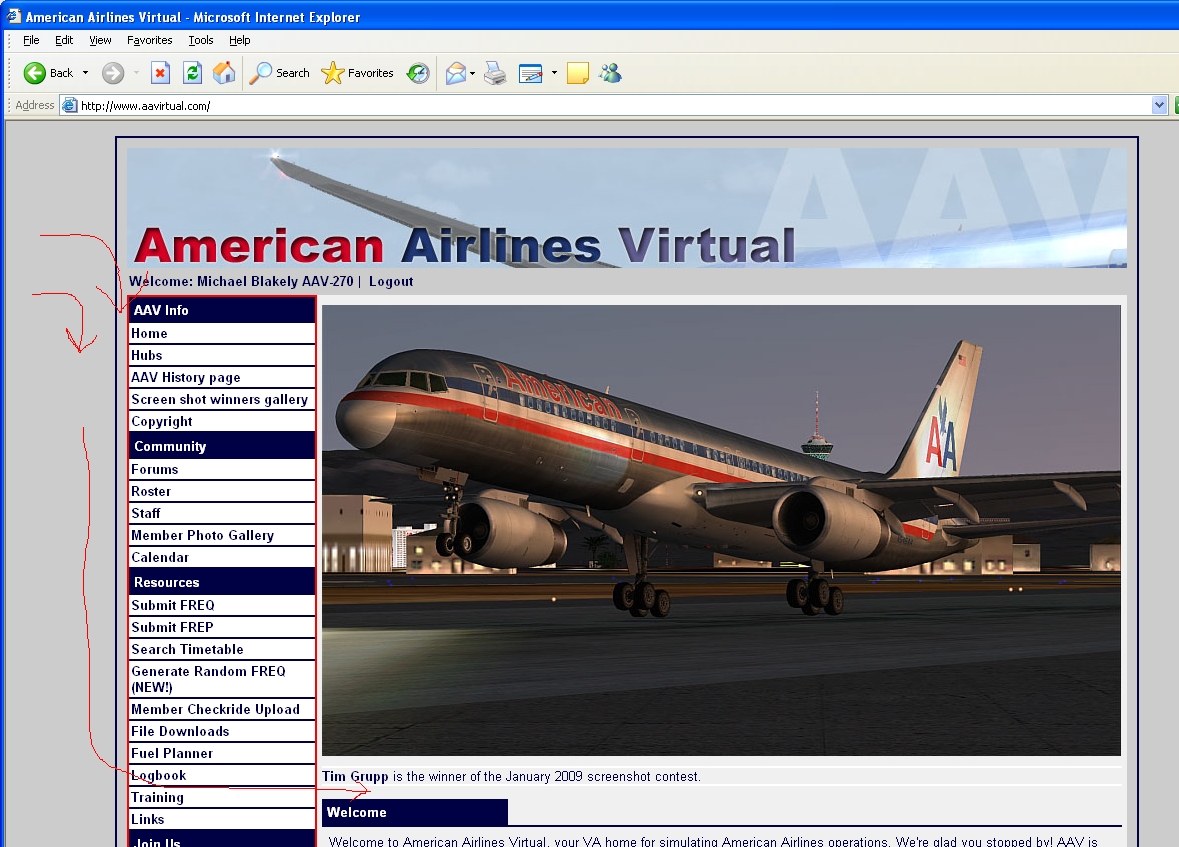1179x847 pixels.
Task: Open the Search pane from the toolbar
Action: coord(280,73)
